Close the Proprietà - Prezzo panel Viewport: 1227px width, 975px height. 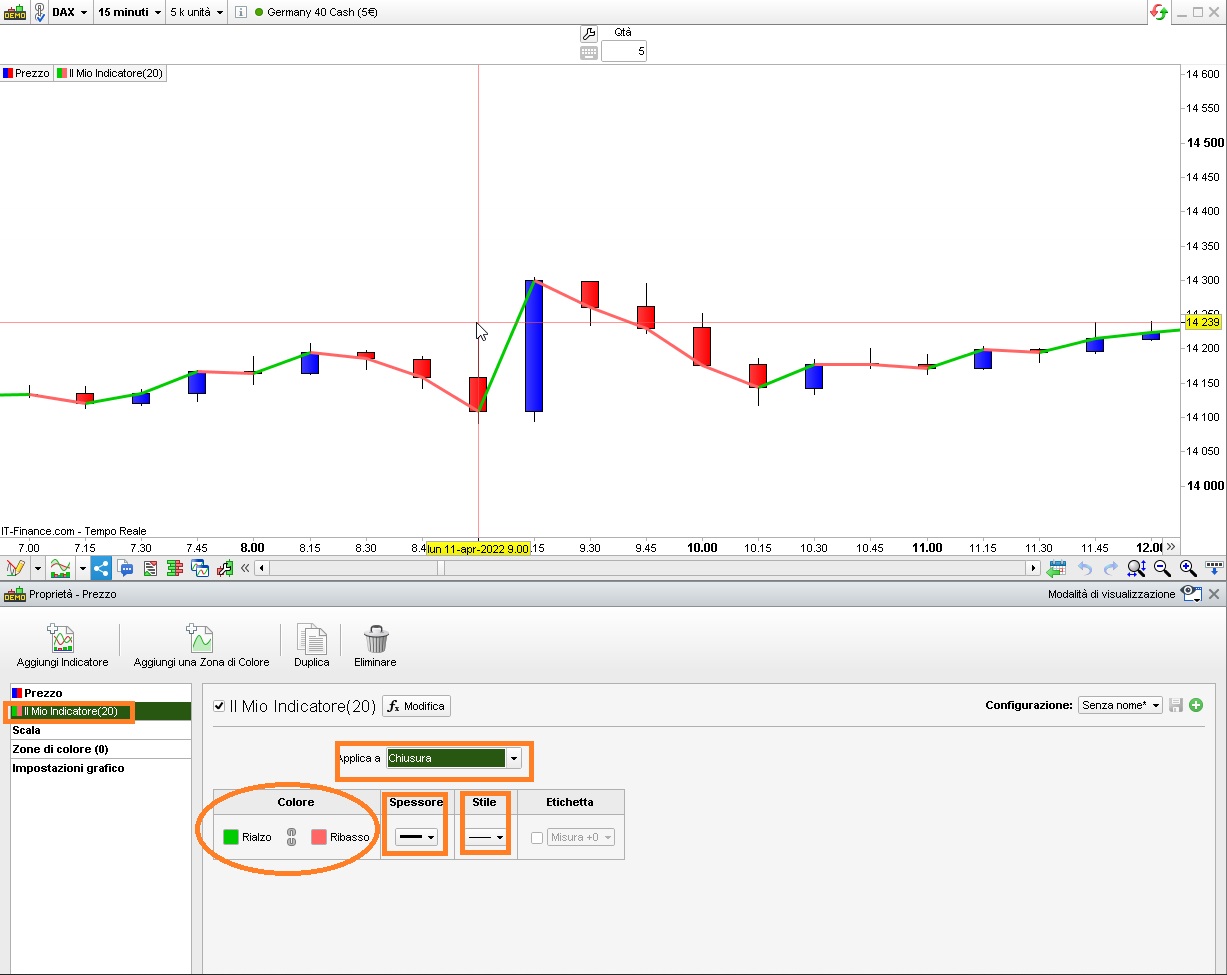tap(1214, 594)
